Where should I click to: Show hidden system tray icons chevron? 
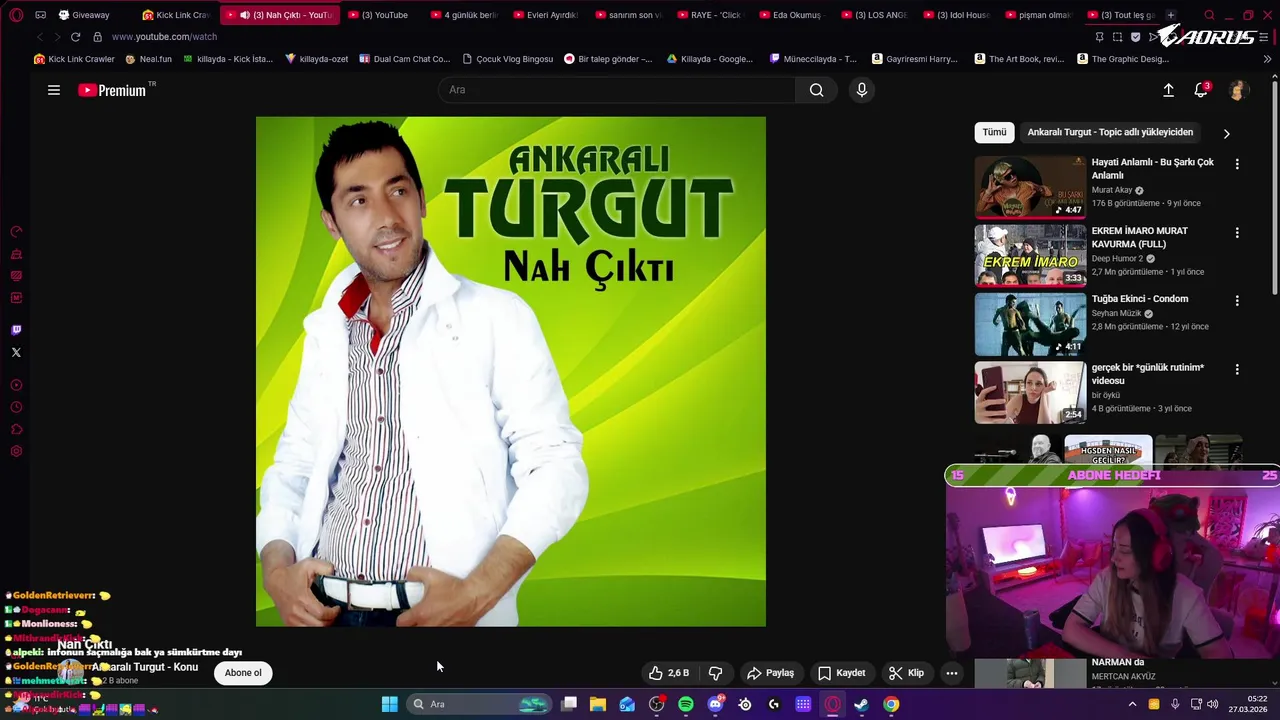pyautogui.click(x=1132, y=704)
